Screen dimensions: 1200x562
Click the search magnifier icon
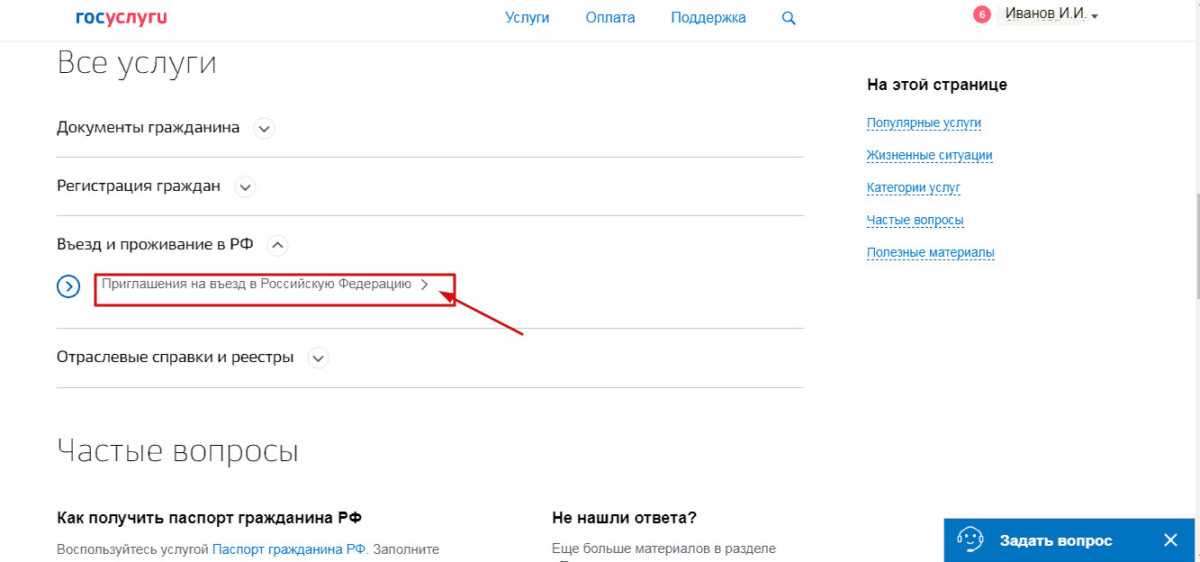(789, 18)
